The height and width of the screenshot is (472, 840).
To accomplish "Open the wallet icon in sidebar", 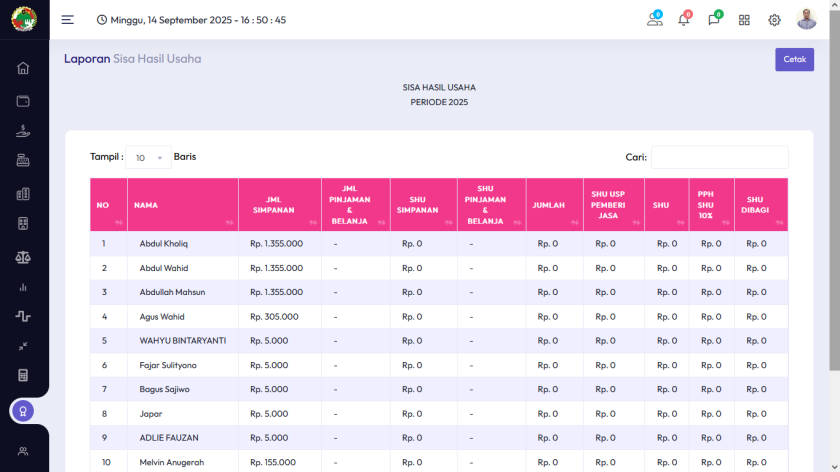I will (x=23, y=100).
